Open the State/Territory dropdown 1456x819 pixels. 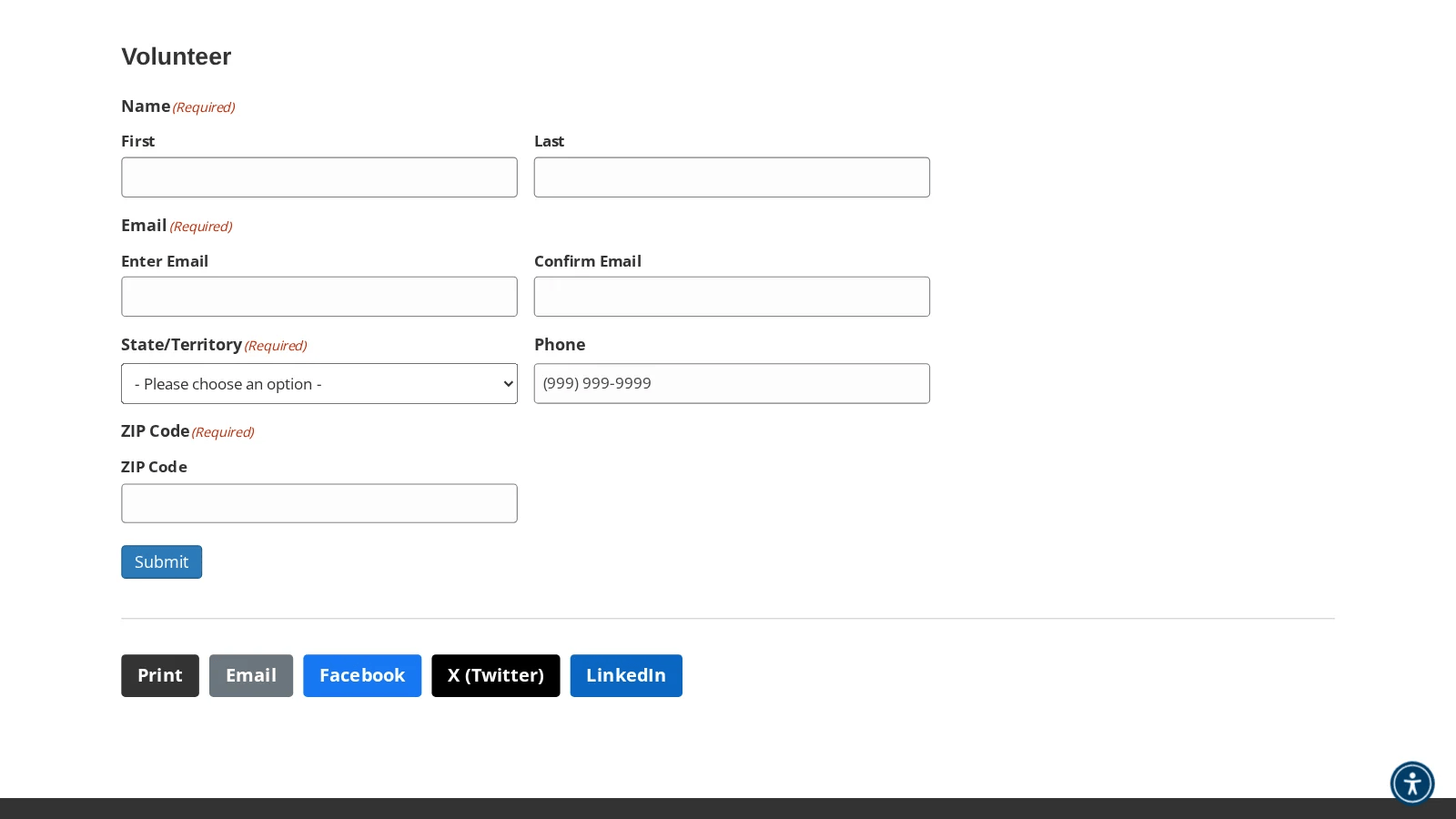[x=318, y=383]
